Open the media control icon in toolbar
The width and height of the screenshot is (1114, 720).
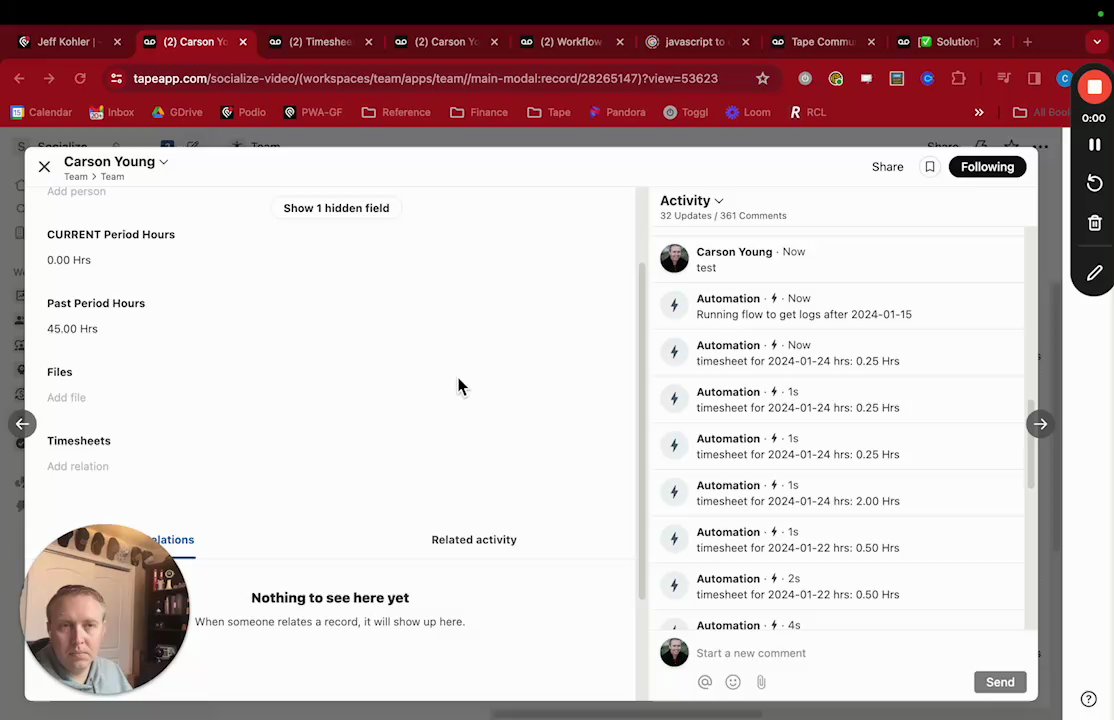click(x=1002, y=79)
